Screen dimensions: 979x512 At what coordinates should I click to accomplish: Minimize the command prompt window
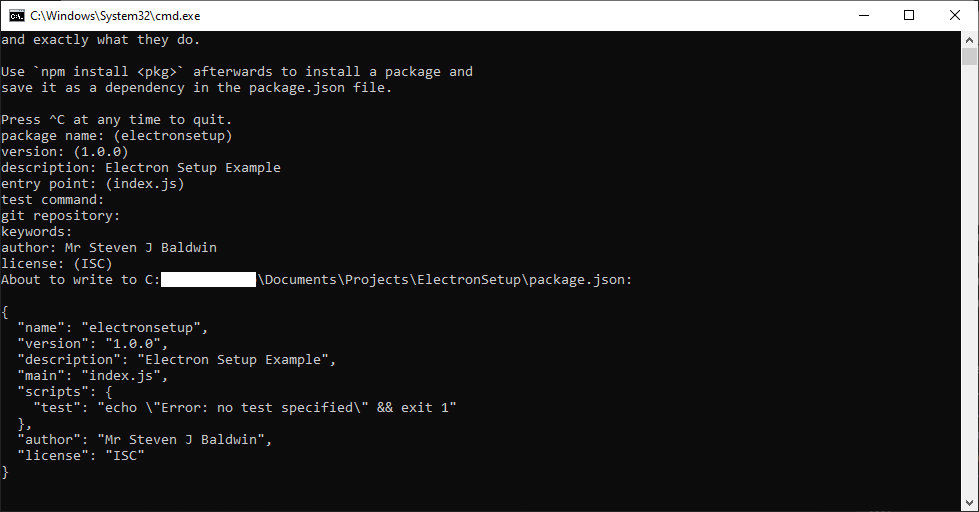(863, 15)
